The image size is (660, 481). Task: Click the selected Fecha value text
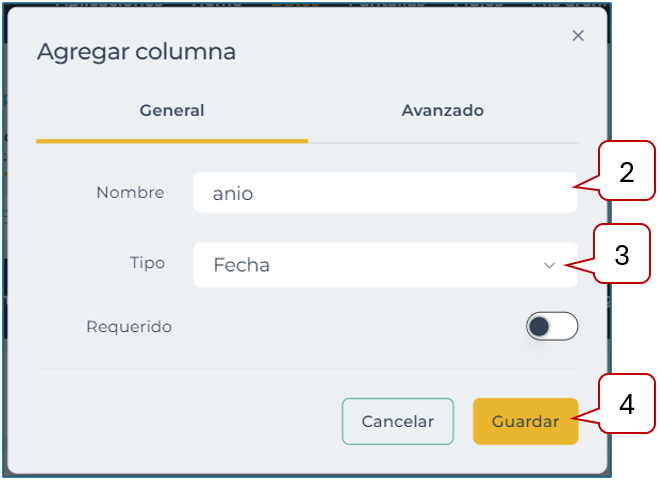(241, 266)
